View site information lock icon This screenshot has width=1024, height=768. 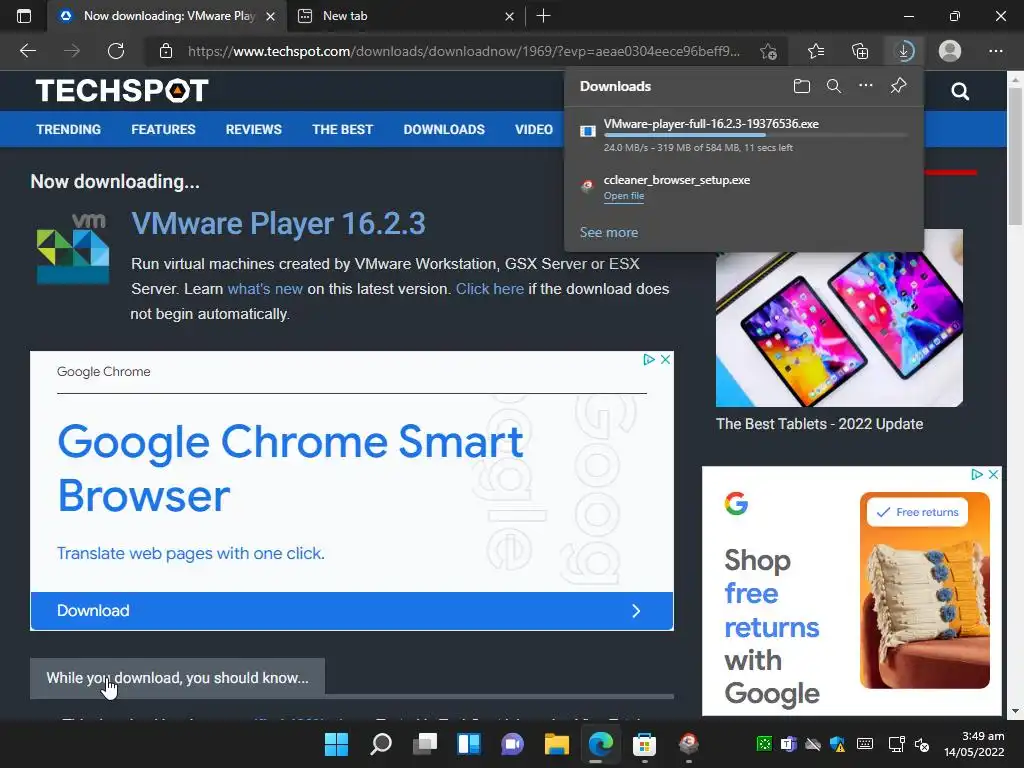click(166, 51)
